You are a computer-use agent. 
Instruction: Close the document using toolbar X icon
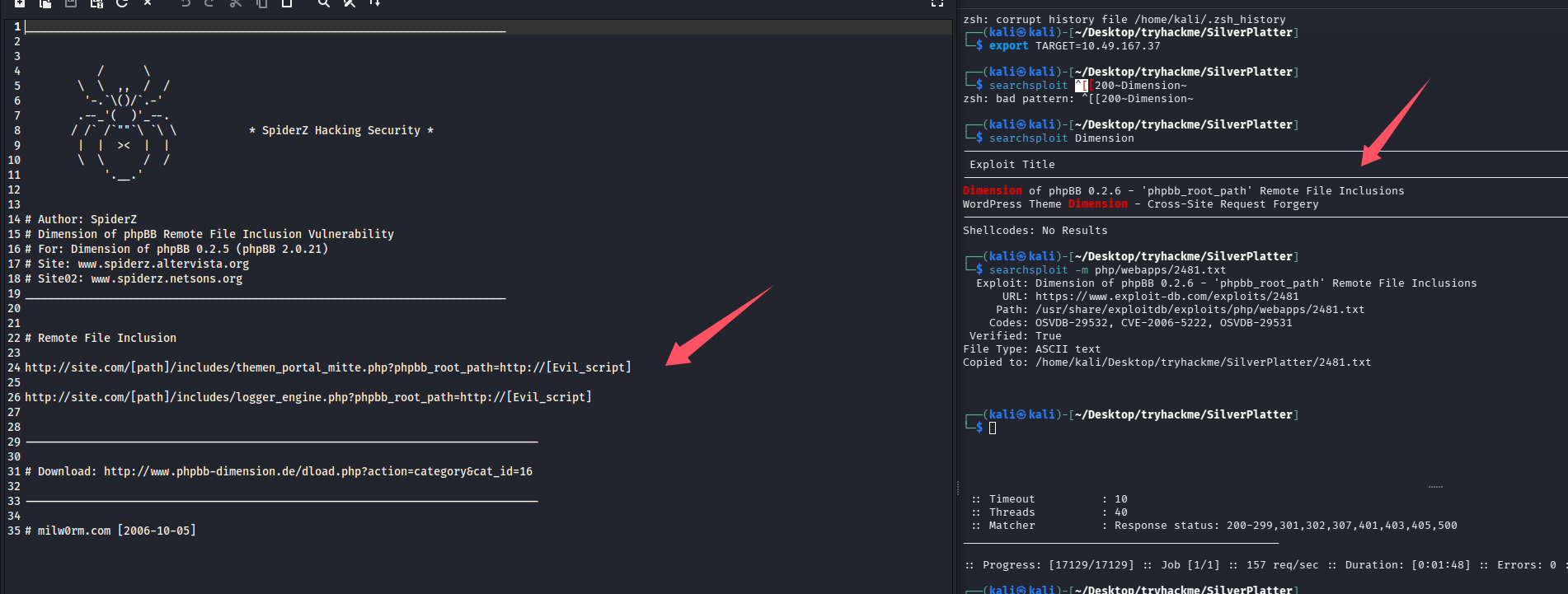click(x=148, y=3)
